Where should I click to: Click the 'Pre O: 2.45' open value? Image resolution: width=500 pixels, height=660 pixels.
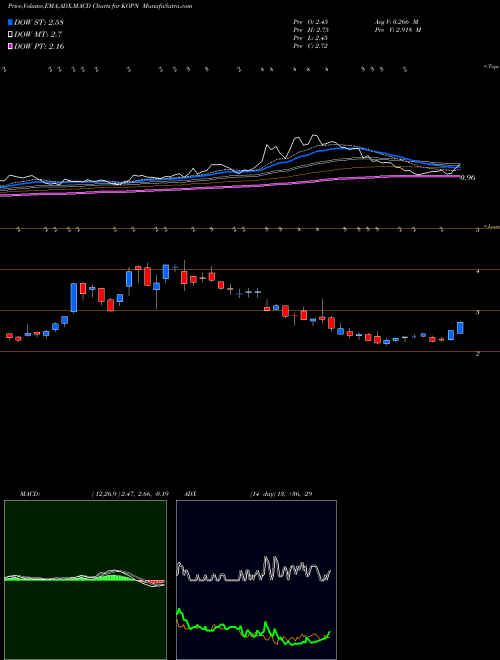click(x=311, y=22)
